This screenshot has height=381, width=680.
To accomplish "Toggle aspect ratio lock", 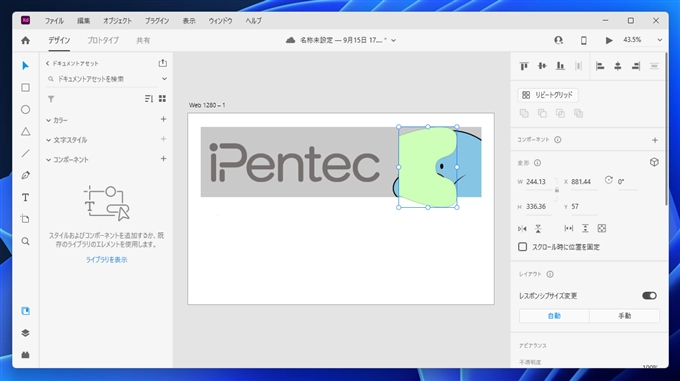I will (557, 190).
